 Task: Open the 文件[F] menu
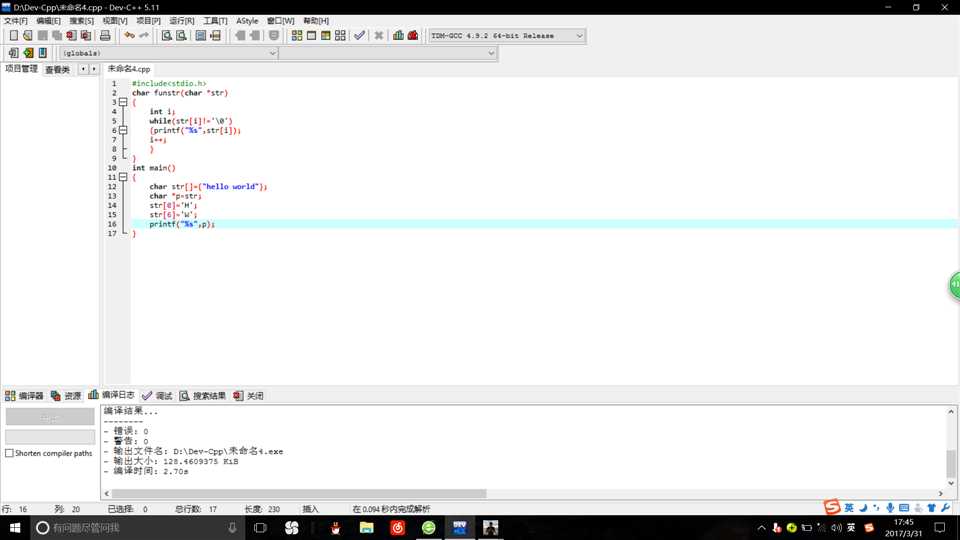click(x=16, y=21)
